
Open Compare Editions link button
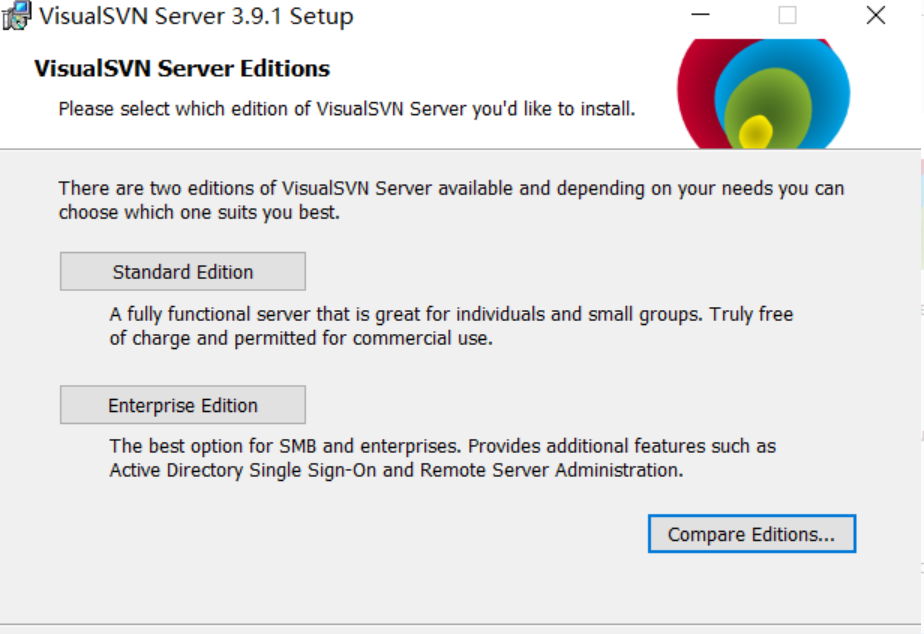pyautogui.click(x=752, y=534)
